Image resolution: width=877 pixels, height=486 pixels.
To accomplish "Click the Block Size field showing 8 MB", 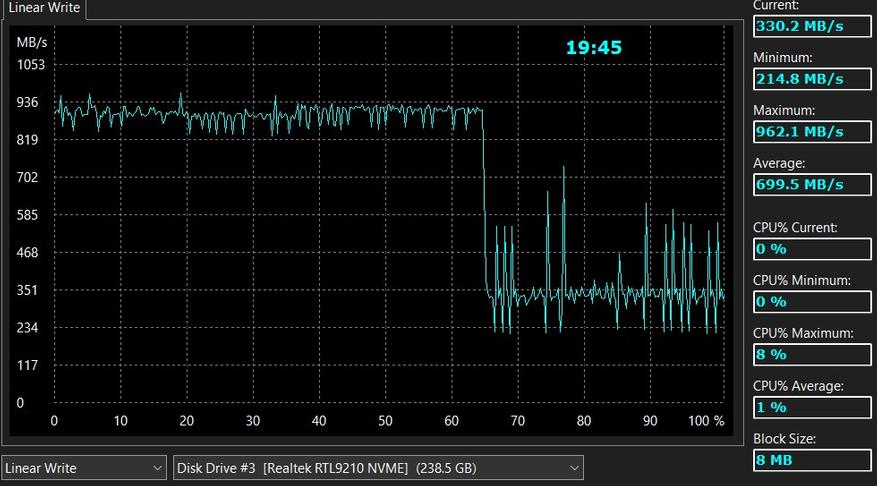I will 812,461.
